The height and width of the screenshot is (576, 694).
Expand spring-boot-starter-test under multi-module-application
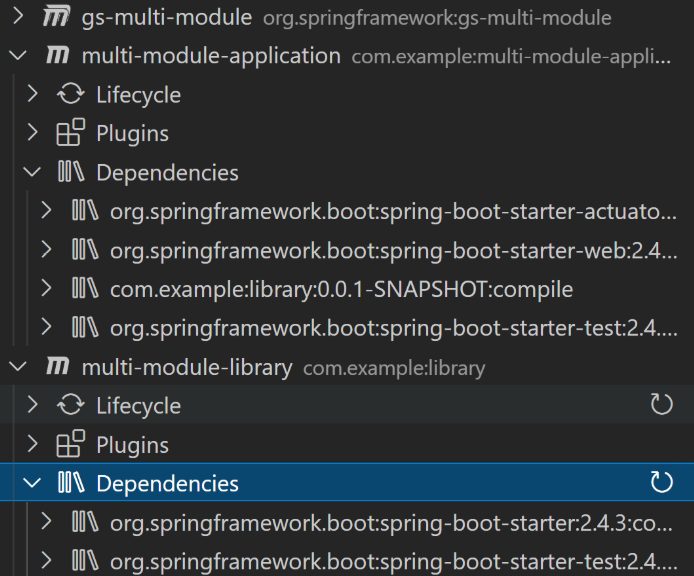click(46, 327)
